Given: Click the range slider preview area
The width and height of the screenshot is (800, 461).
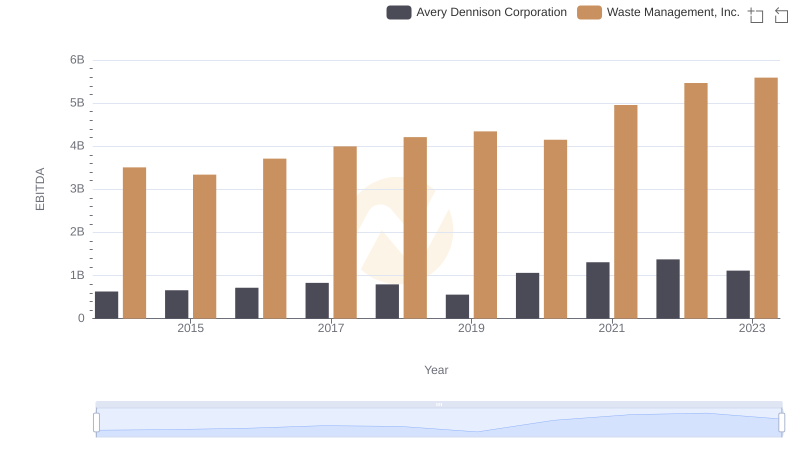Looking at the screenshot, I should coord(439,423).
